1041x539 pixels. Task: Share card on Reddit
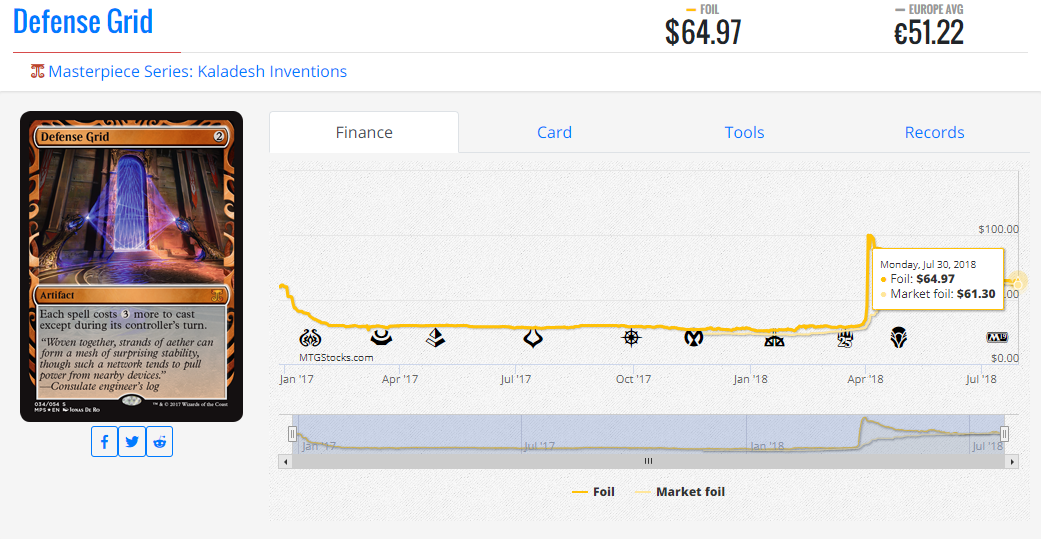click(x=160, y=441)
